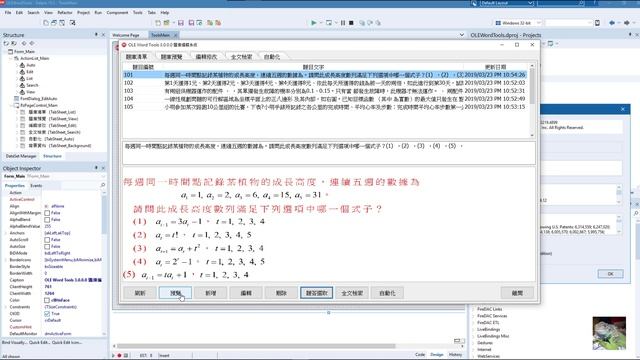Switch to the Design view tab

[437, 355]
